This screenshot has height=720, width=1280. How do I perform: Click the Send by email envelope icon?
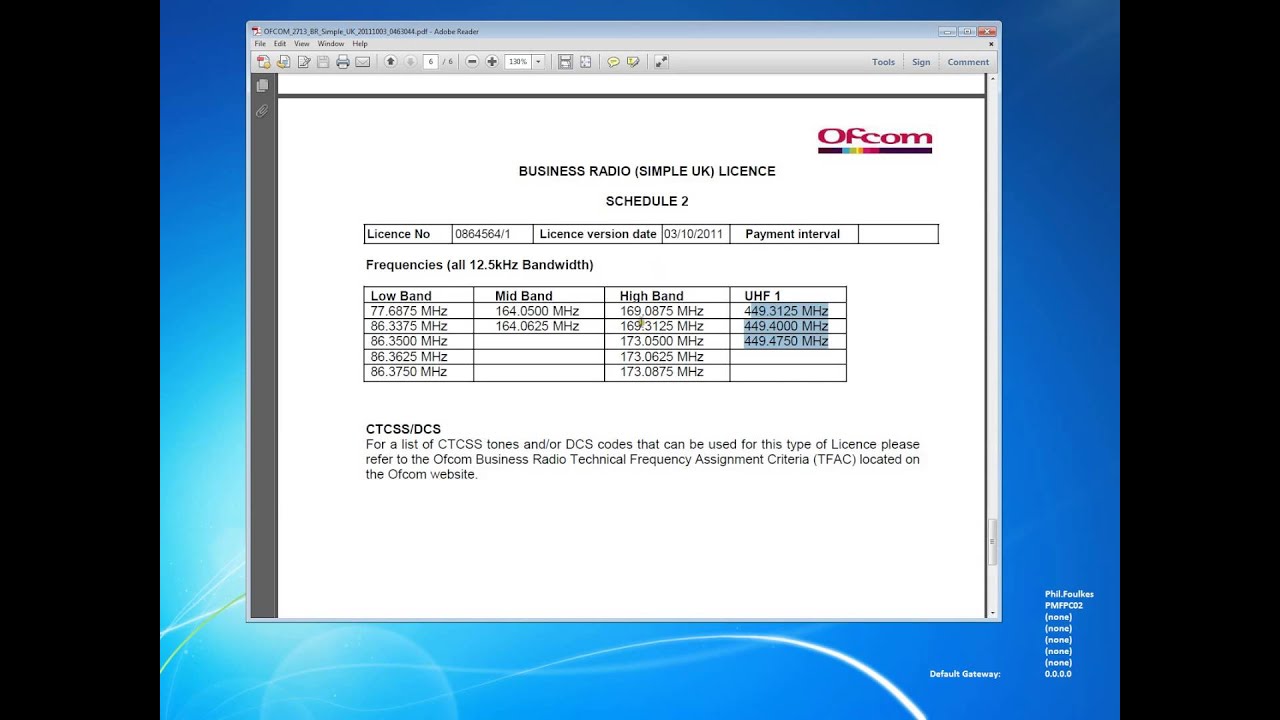(363, 62)
